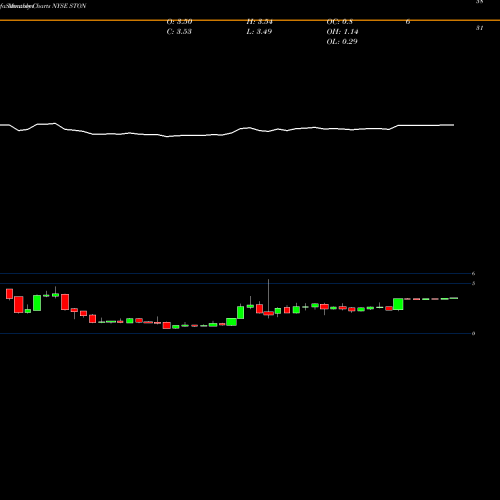Click the last large green candle
The height and width of the screenshot is (500, 500).
(398, 304)
